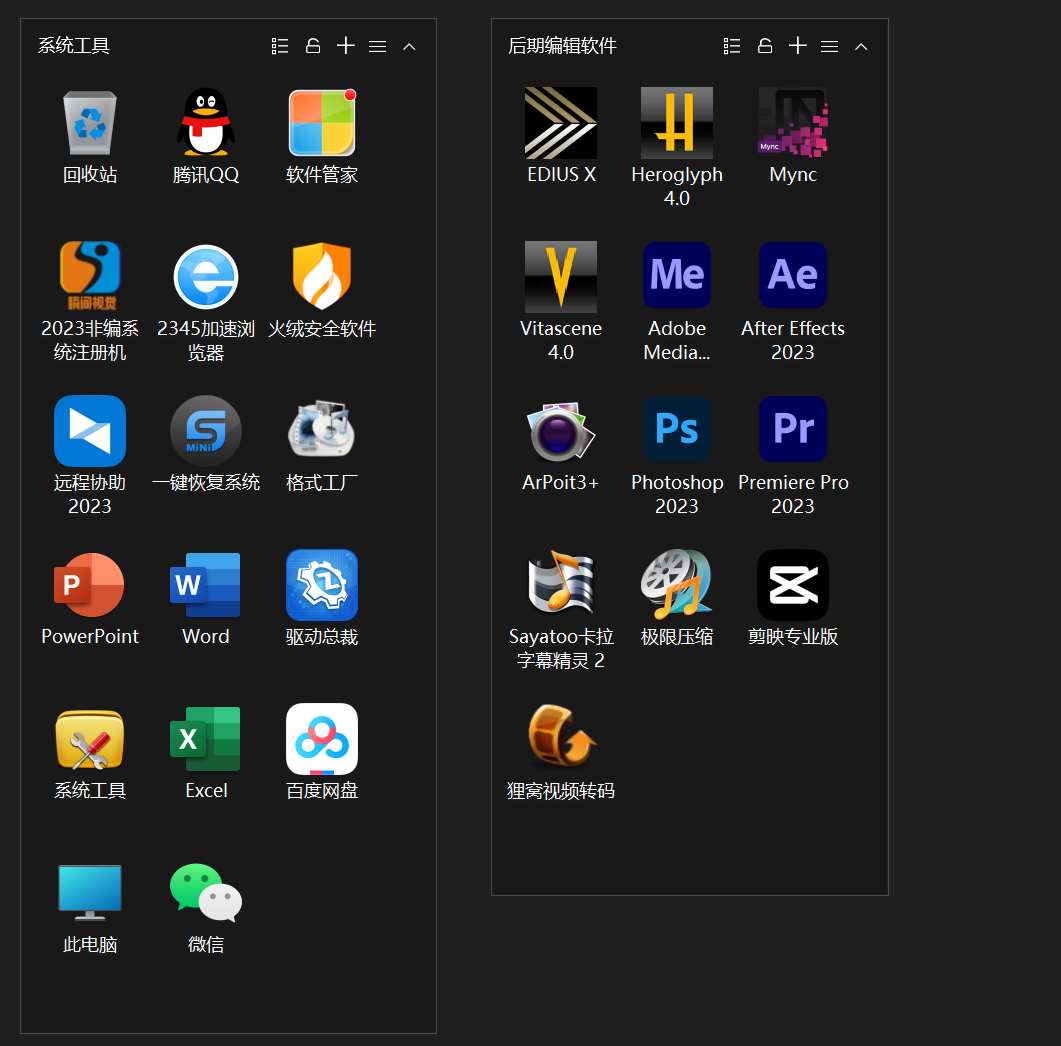Open Sayatoo卡拉字幕精灵 2 icon
Image resolution: width=1061 pixels, height=1046 pixels.
point(561,583)
